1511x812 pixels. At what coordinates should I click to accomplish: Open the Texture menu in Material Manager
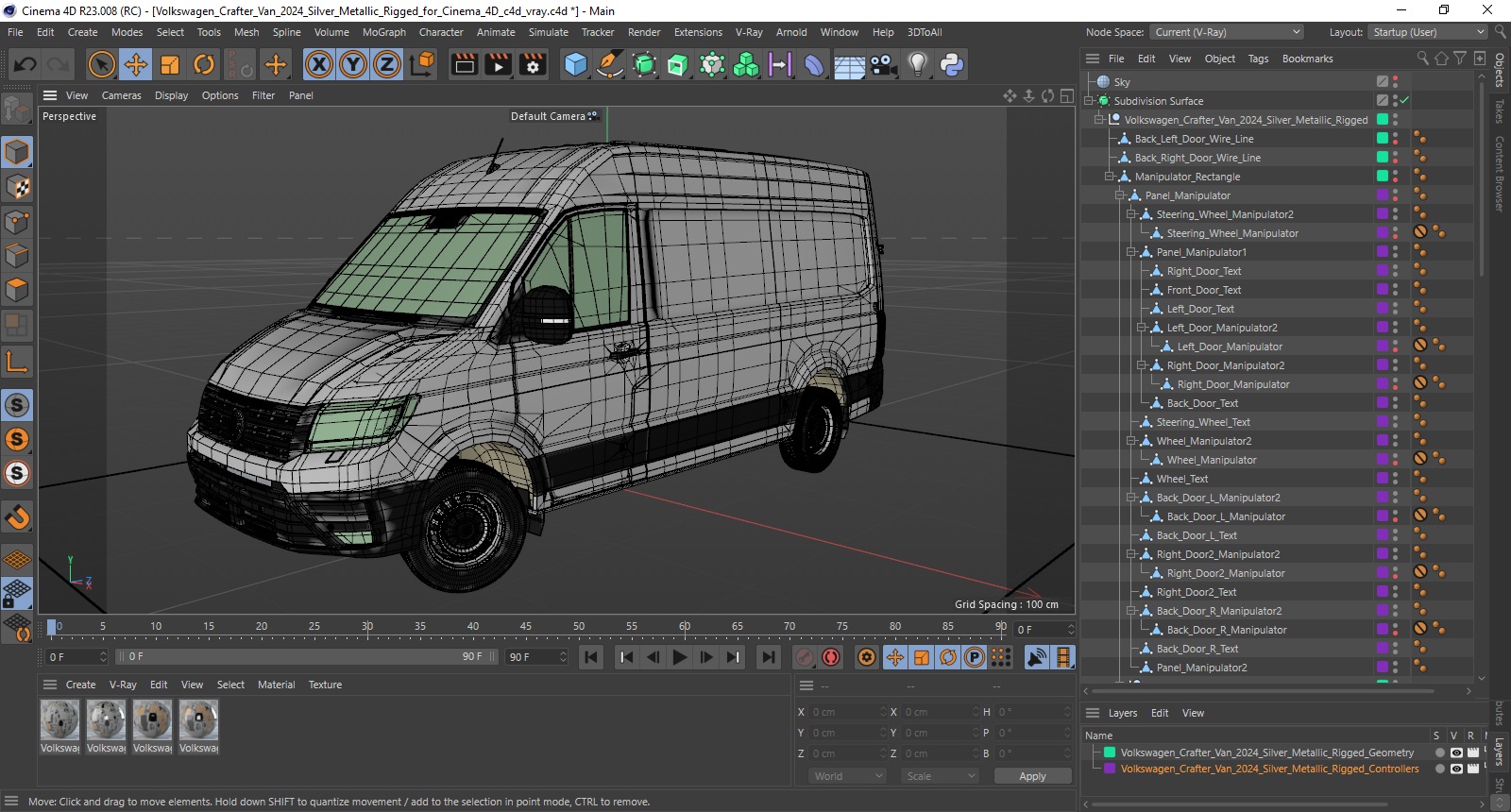pos(325,685)
